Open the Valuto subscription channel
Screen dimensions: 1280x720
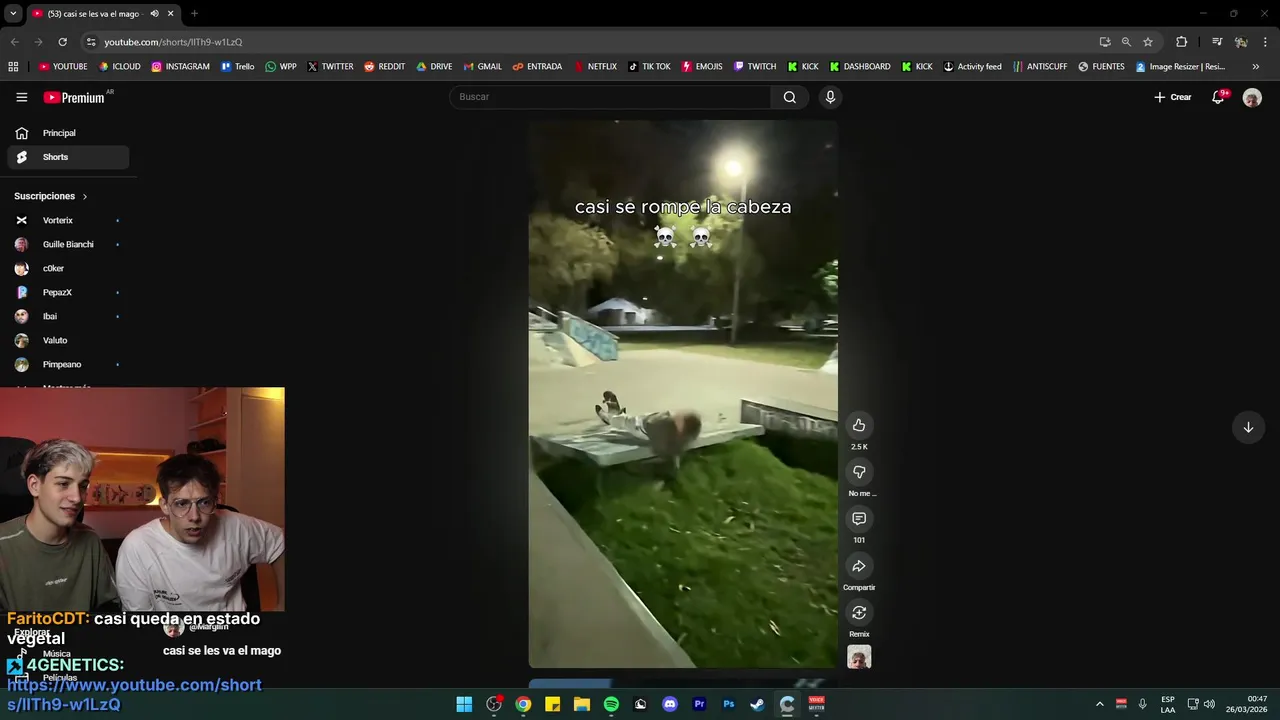68,340
